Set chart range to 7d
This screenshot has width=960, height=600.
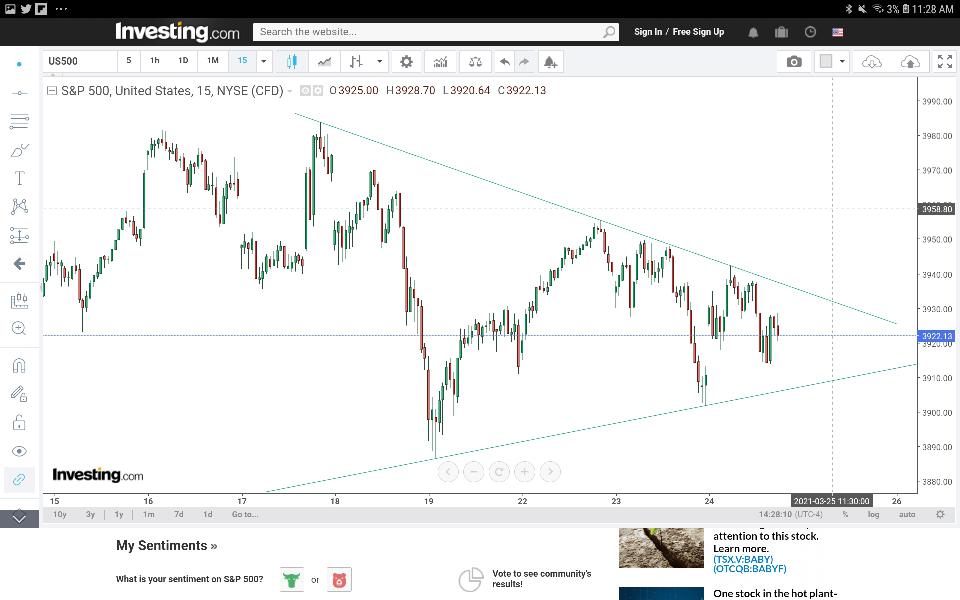pyautogui.click(x=179, y=514)
